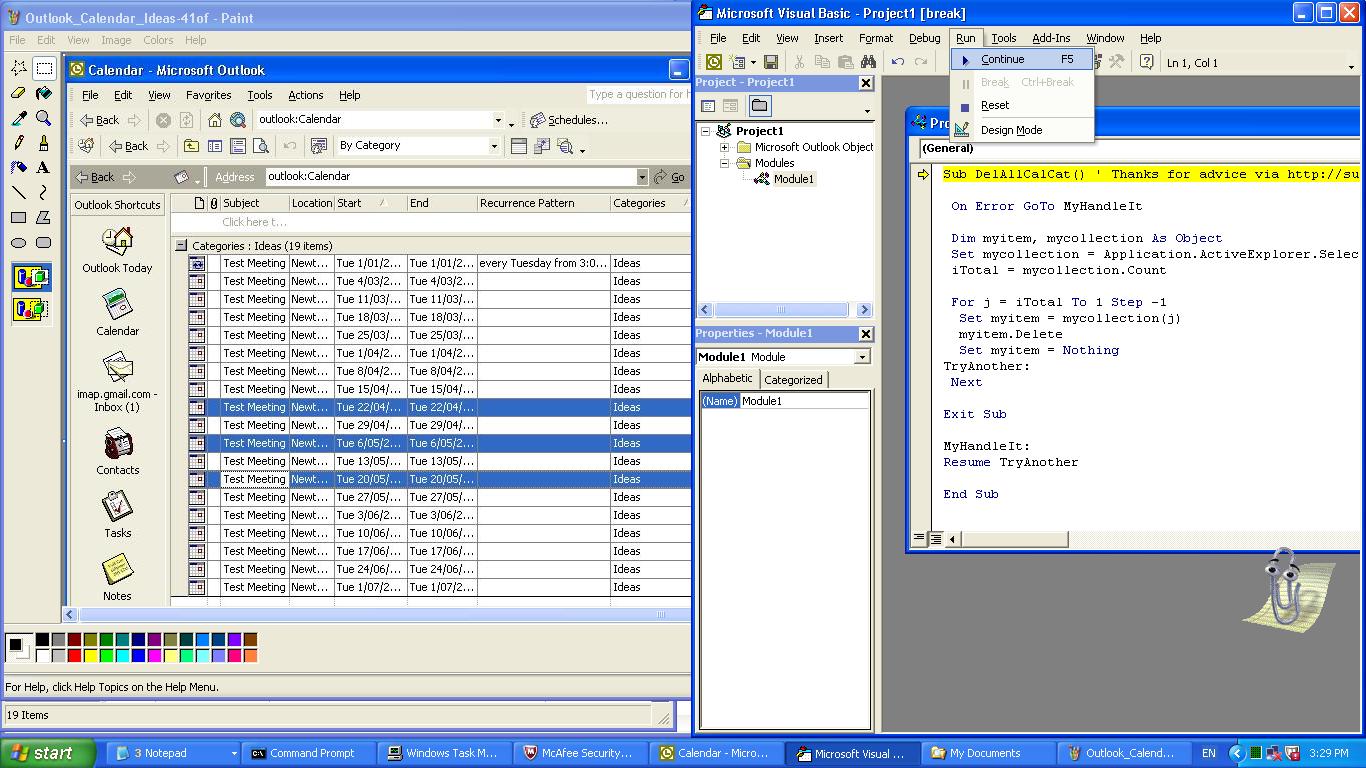Select the Free-Form Select tool in Paint
This screenshot has width=1366, height=768.
point(19,68)
